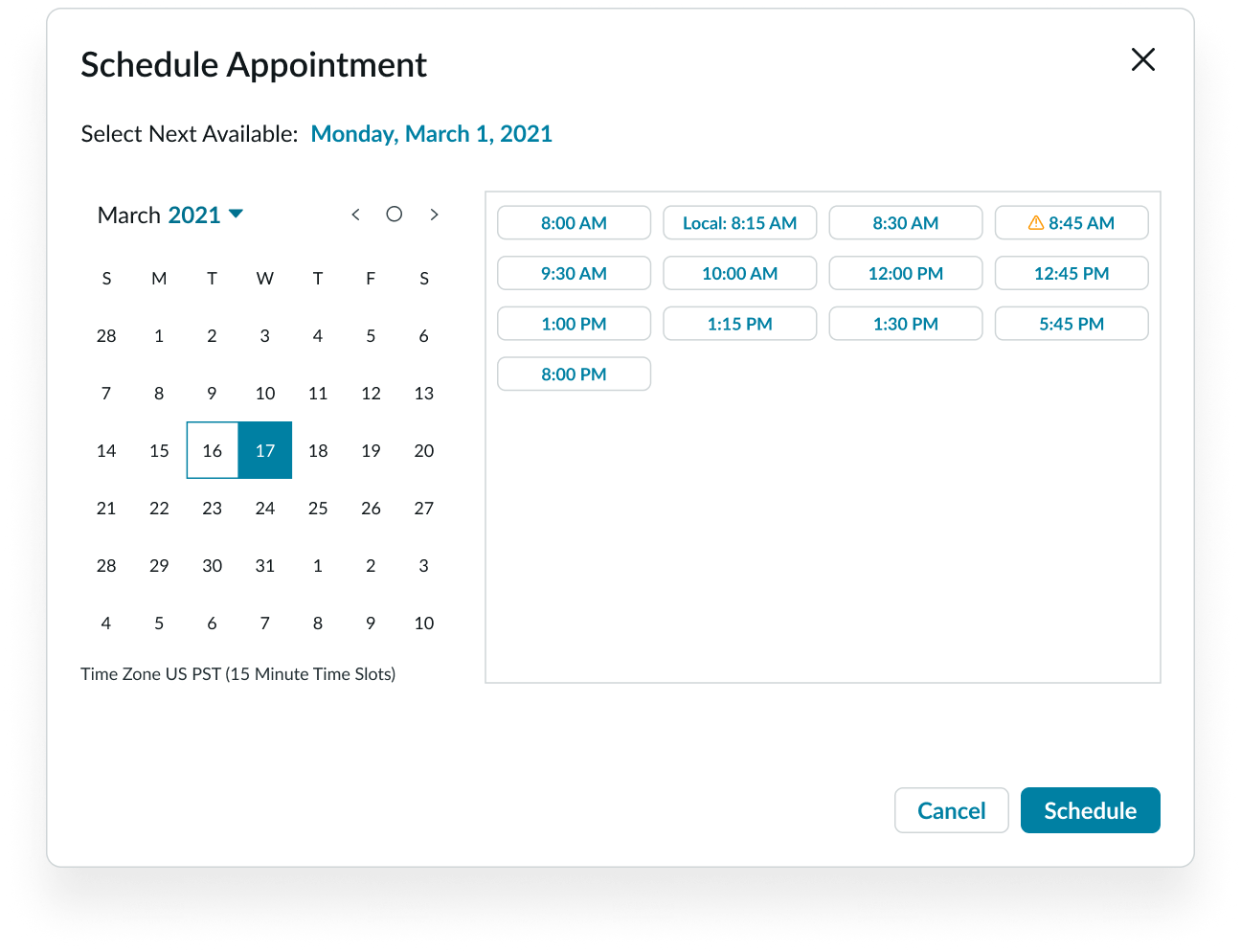Cancel the appointment scheduling
1241x952 pixels.
pos(951,810)
